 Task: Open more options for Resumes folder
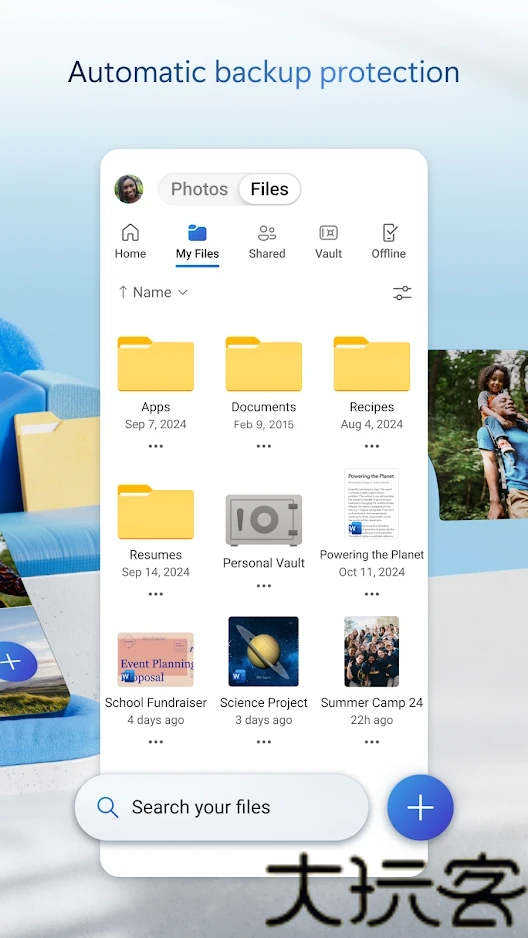point(155,594)
